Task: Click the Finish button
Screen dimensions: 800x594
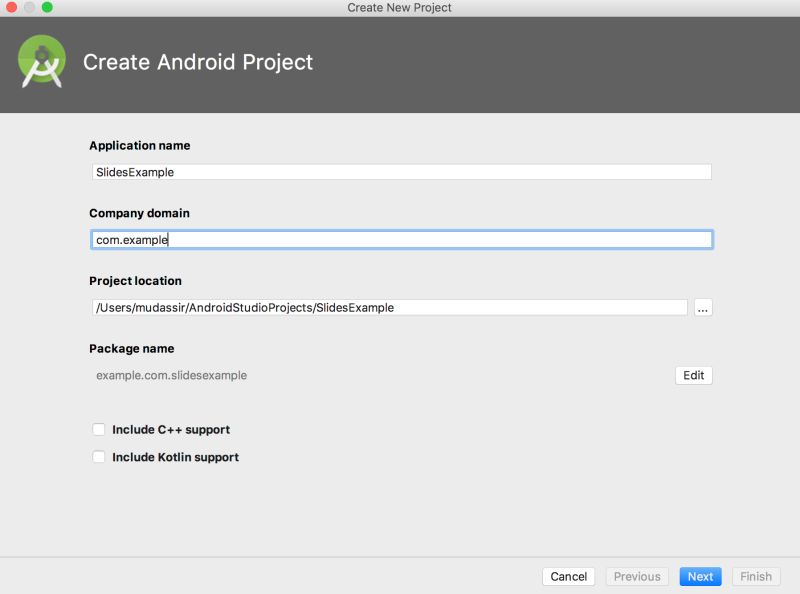Action: (x=755, y=576)
